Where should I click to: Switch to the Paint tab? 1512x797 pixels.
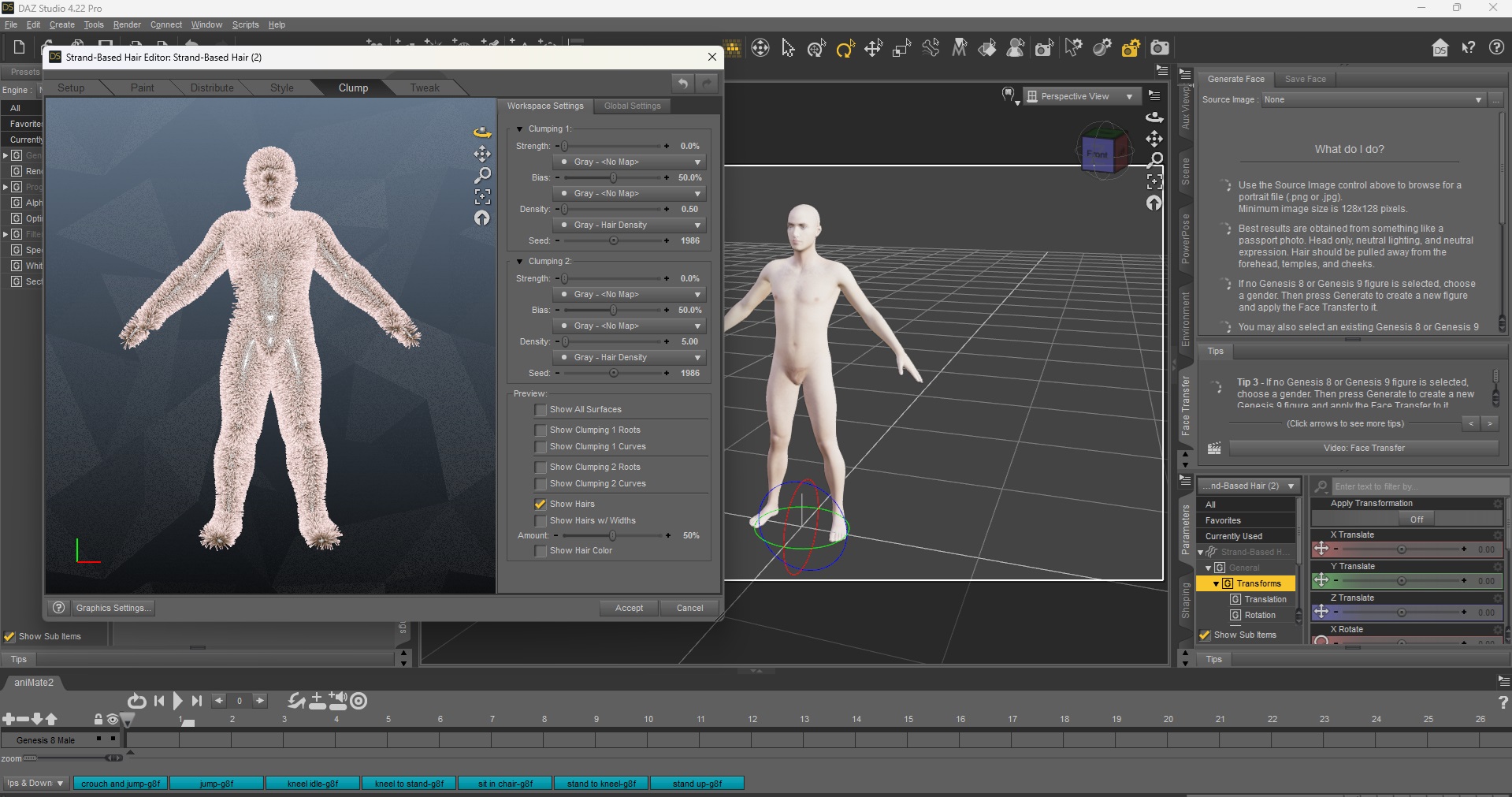click(x=142, y=88)
